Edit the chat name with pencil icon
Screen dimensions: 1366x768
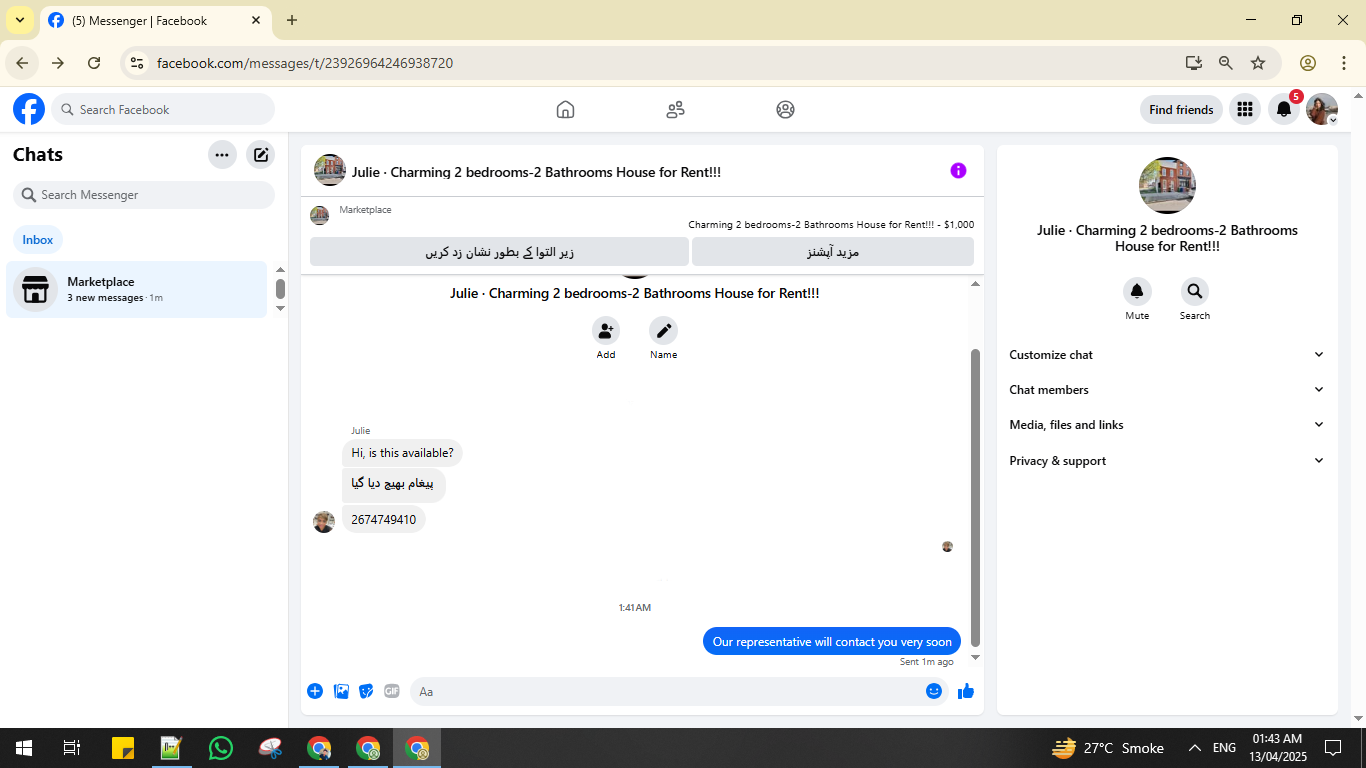[x=663, y=331]
